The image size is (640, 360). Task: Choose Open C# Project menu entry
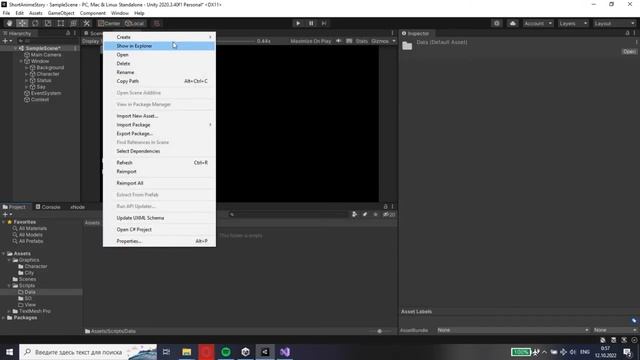point(159,229)
